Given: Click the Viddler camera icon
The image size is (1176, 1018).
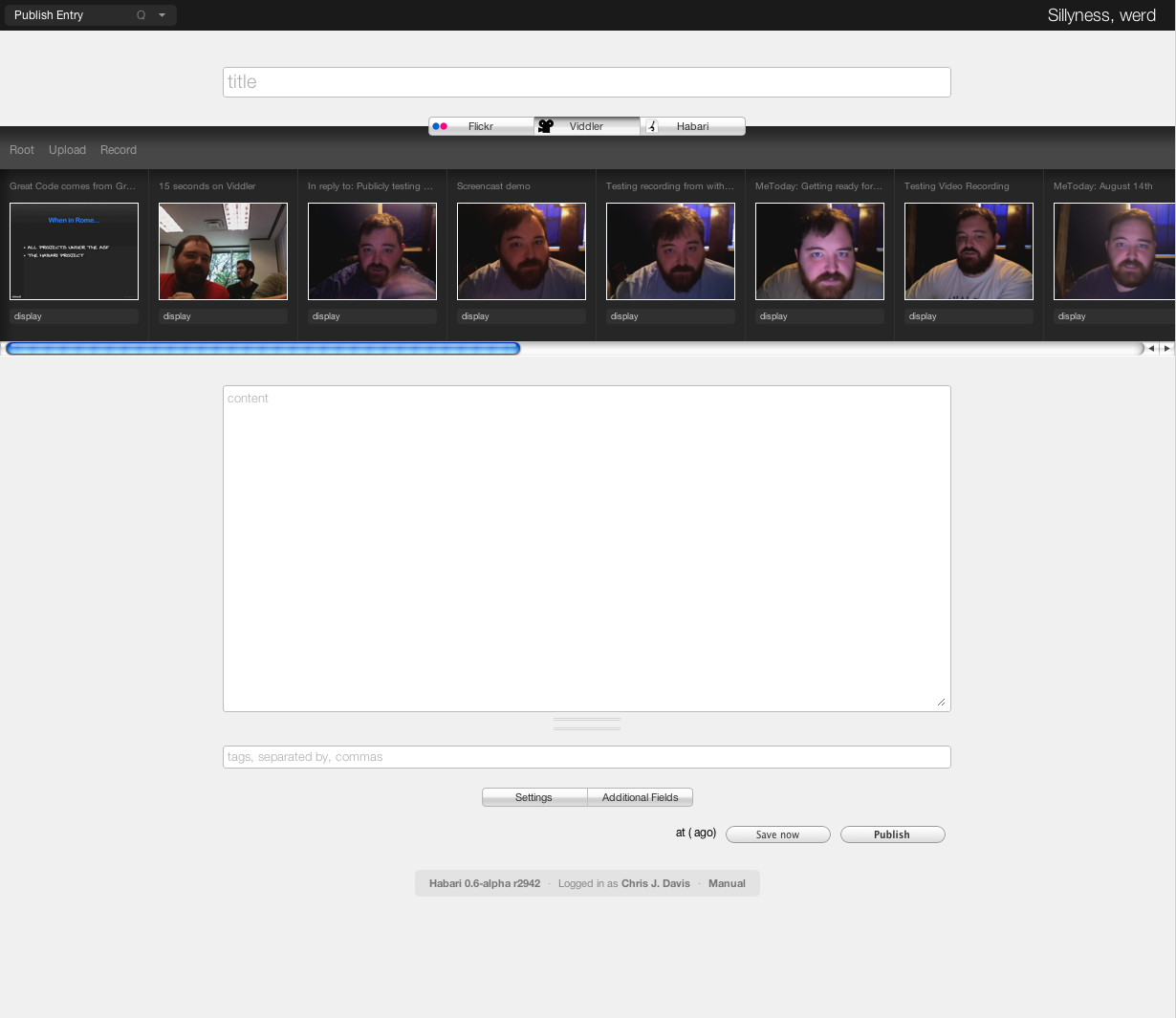Looking at the screenshot, I should (x=546, y=126).
